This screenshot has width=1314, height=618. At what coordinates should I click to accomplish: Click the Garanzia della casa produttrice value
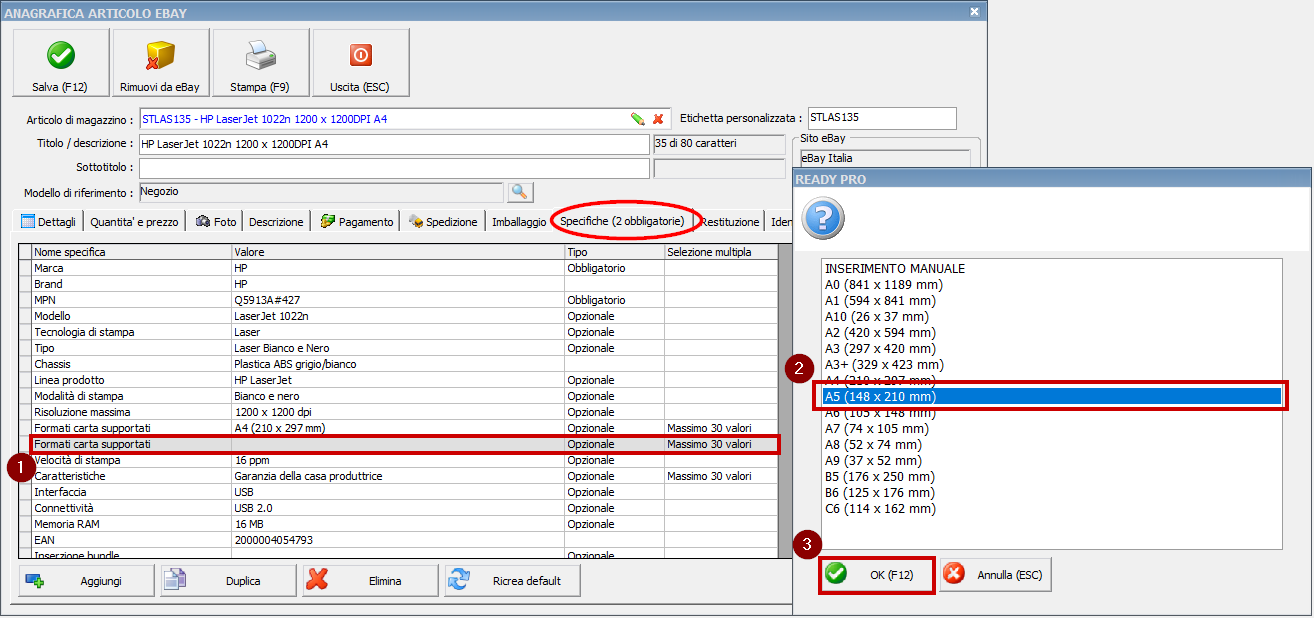pyautogui.click(x=398, y=476)
